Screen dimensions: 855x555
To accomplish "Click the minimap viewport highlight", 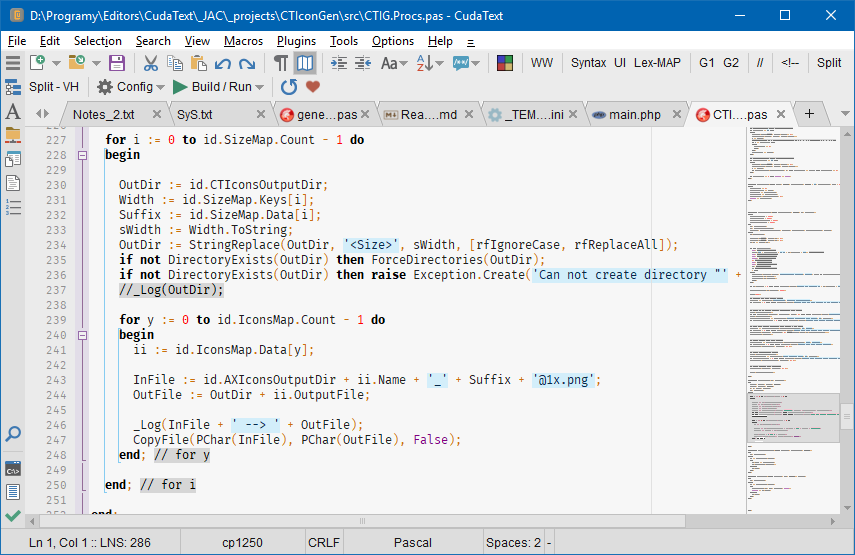I will (x=793, y=417).
